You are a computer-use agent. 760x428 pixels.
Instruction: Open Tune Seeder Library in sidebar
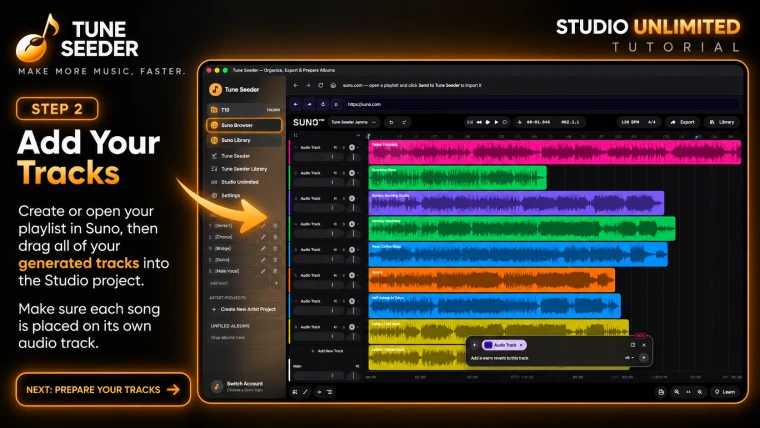point(244,169)
